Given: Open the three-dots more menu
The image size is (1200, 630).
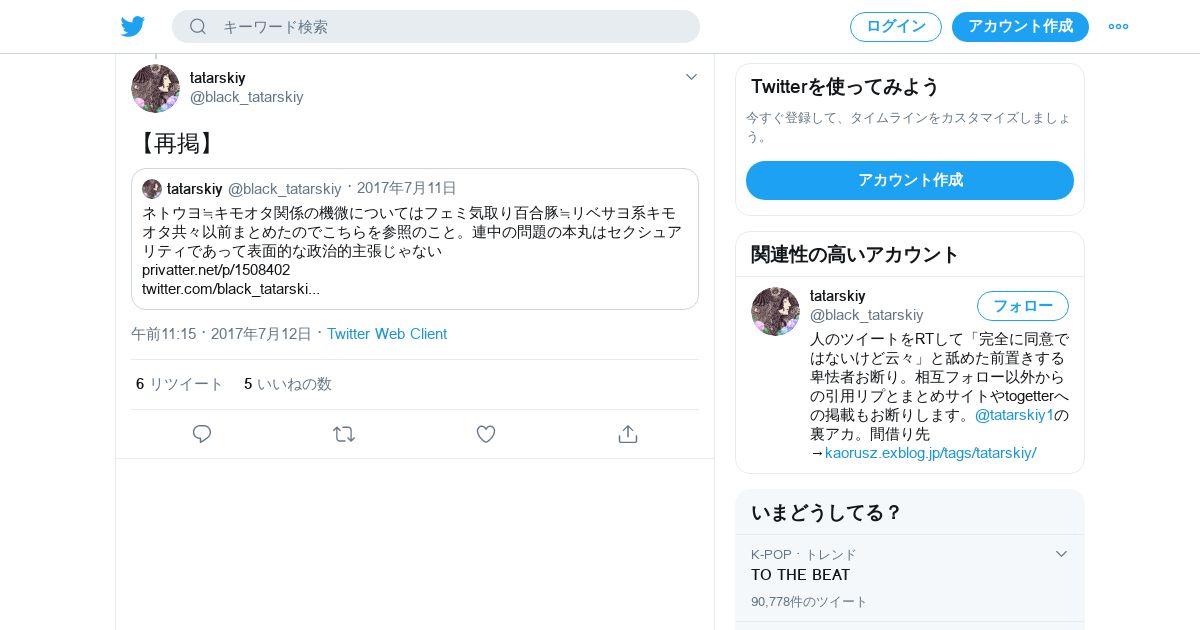Looking at the screenshot, I should point(1118,26).
